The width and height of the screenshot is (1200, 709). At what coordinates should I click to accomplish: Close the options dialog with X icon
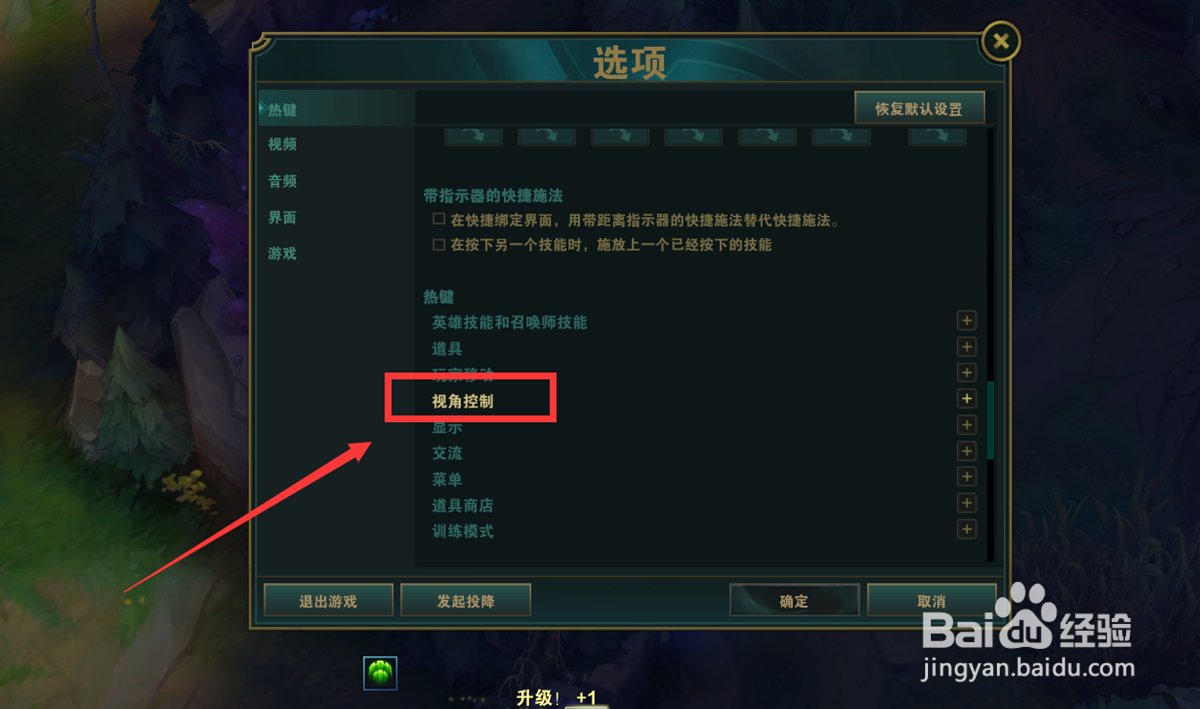point(1000,41)
